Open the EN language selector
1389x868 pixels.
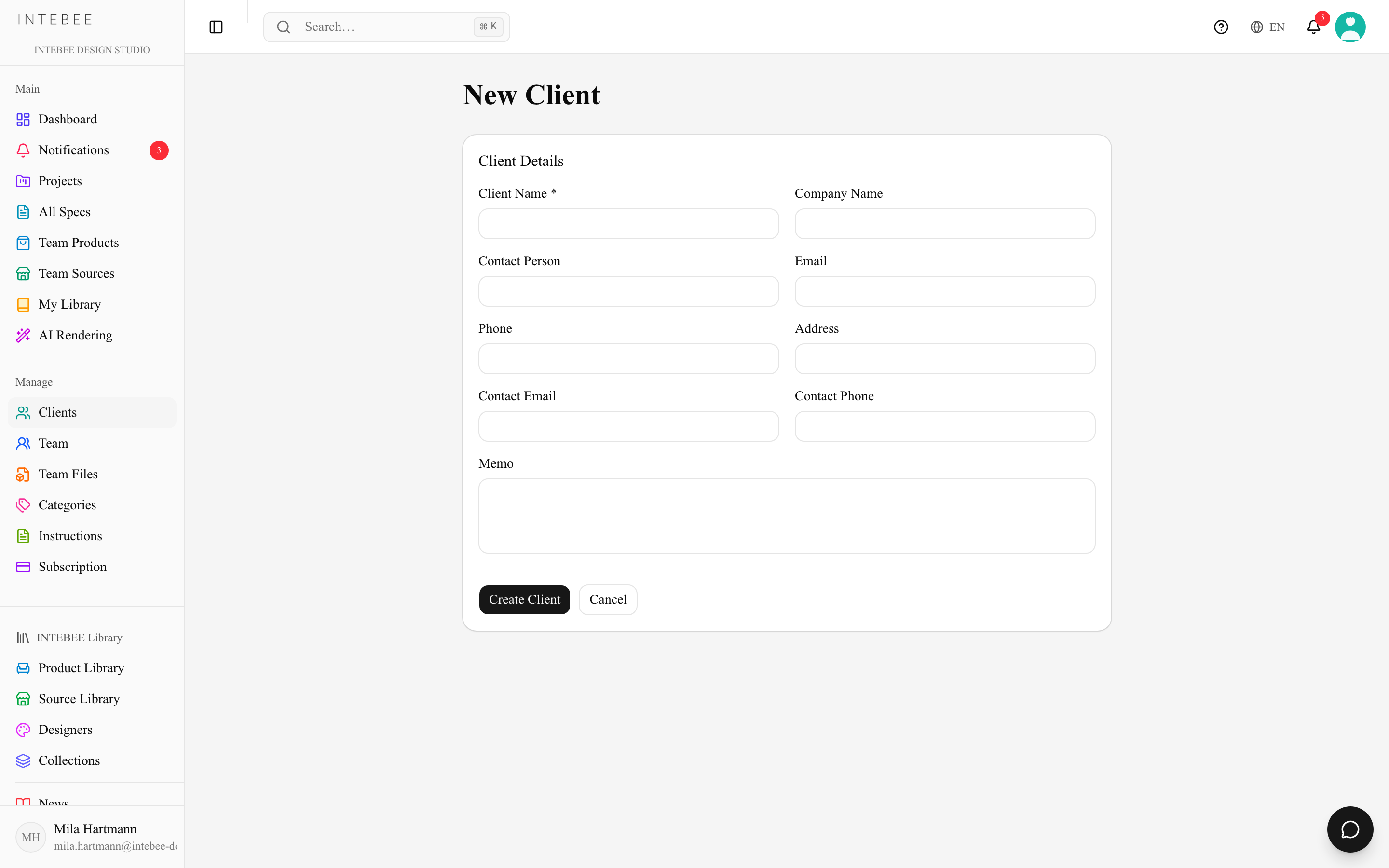(1267, 27)
